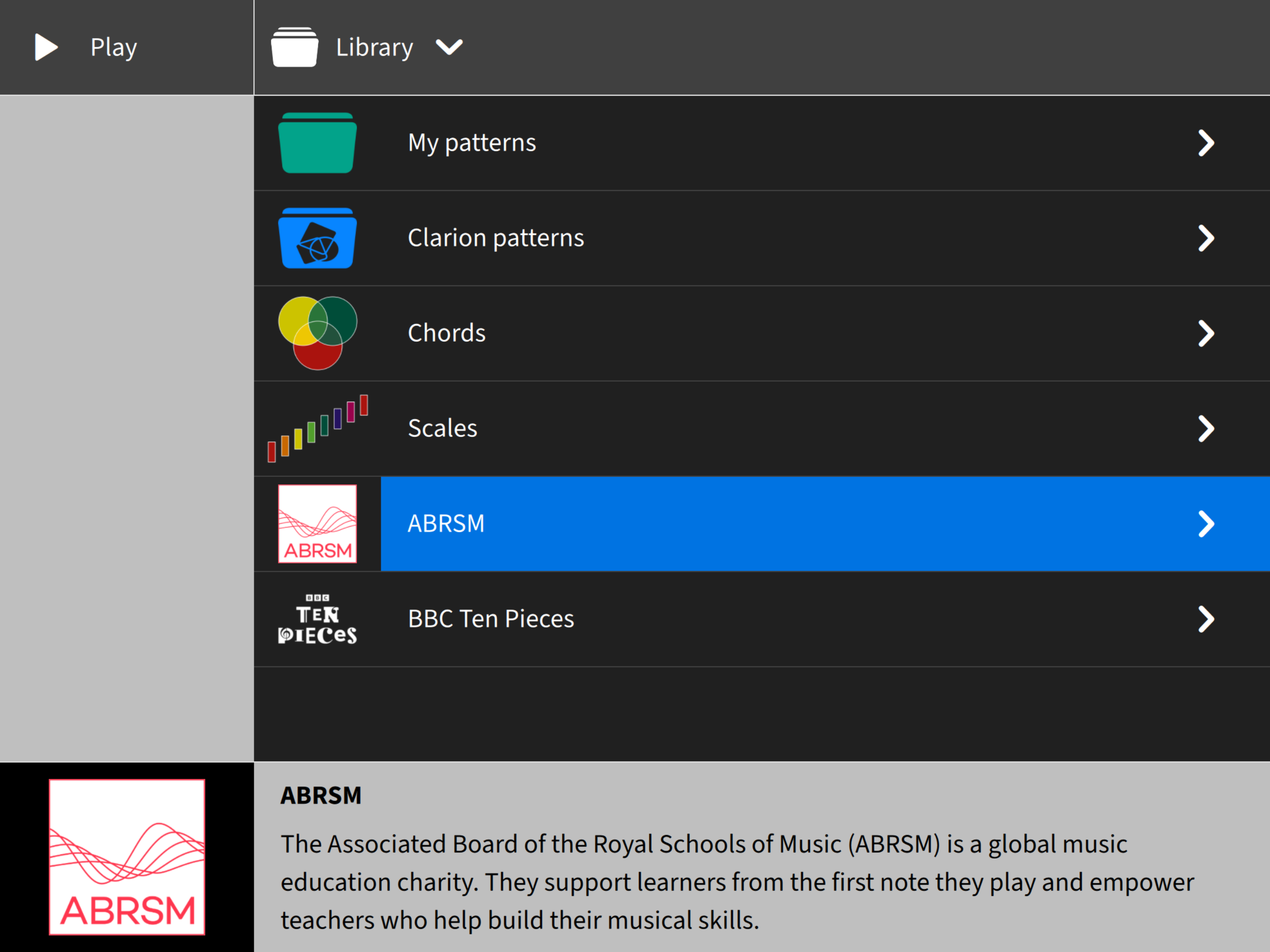The image size is (1270, 952).
Task: Click the blue Clarion patterns folder icon
Action: (317, 238)
